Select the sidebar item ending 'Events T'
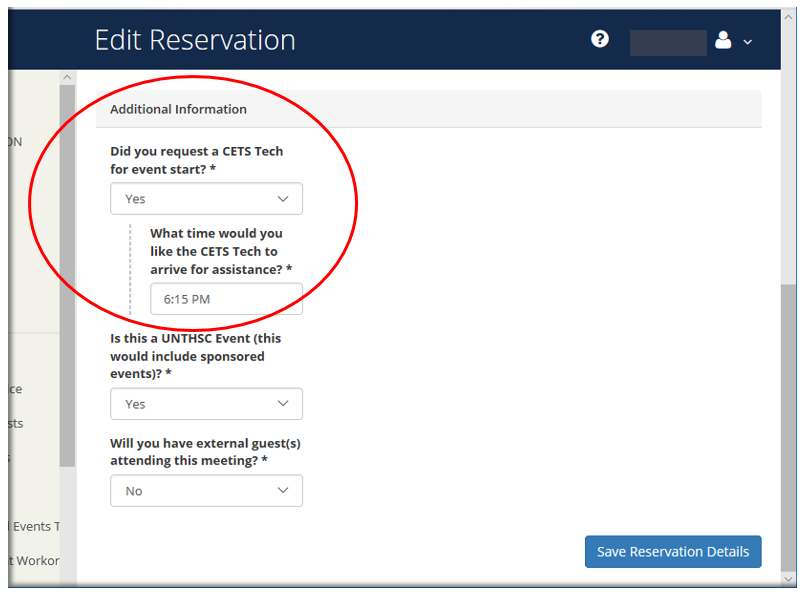Image resolution: width=807 pixels, height=598 pixels. 35,527
